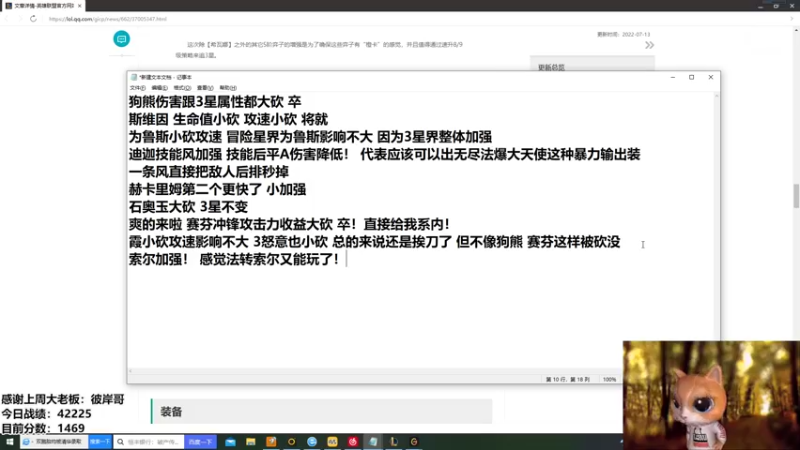Click the blue 搜索一下 taskbar button
This screenshot has width=800, height=450.
pyautogui.click(x=100, y=442)
